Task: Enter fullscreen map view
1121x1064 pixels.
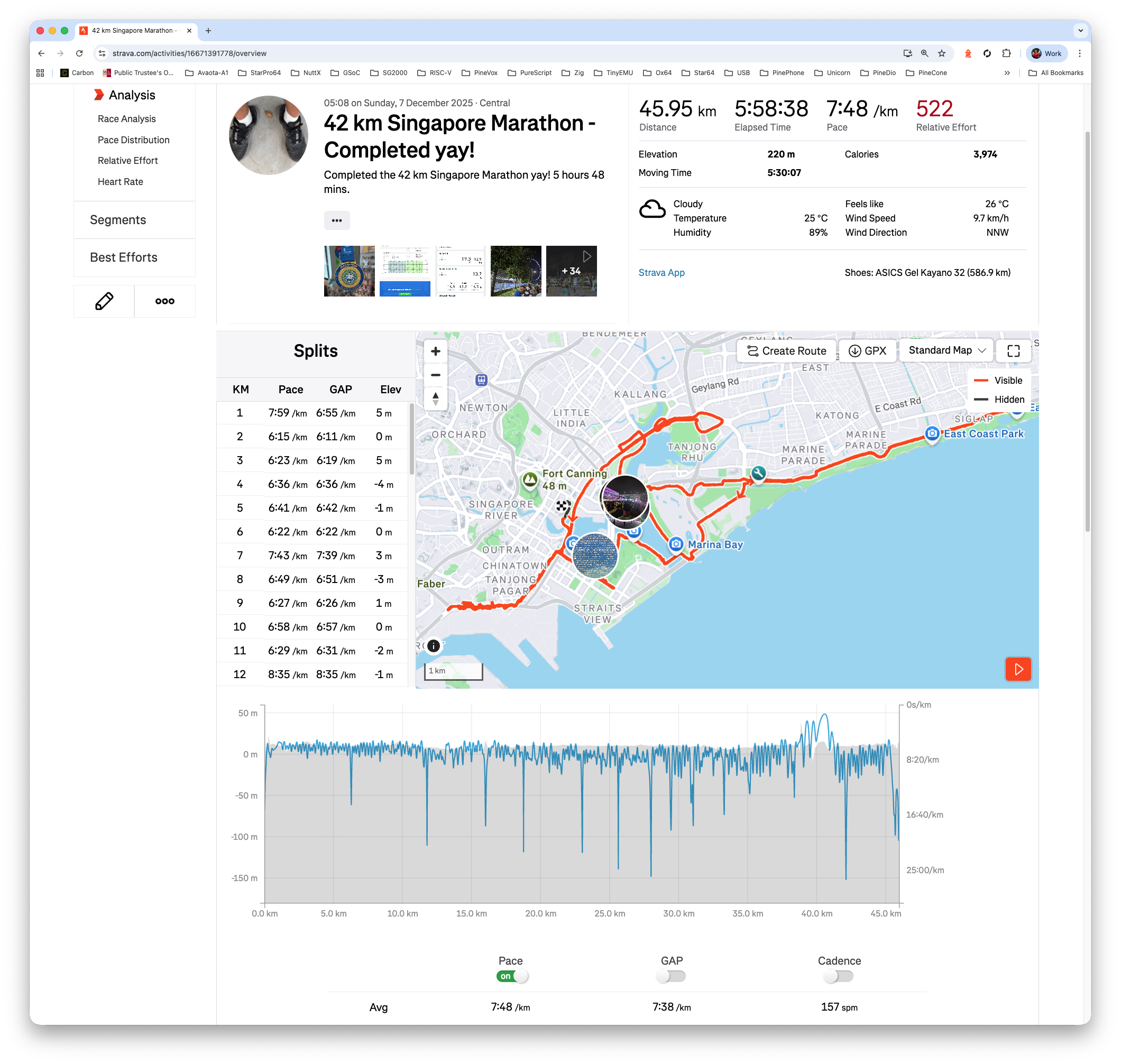Action: pyautogui.click(x=1014, y=350)
